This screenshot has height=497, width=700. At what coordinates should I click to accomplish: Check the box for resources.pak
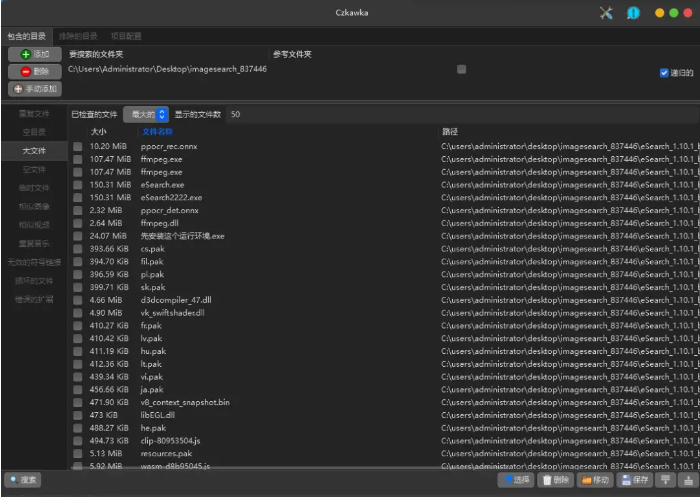(78, 454)
